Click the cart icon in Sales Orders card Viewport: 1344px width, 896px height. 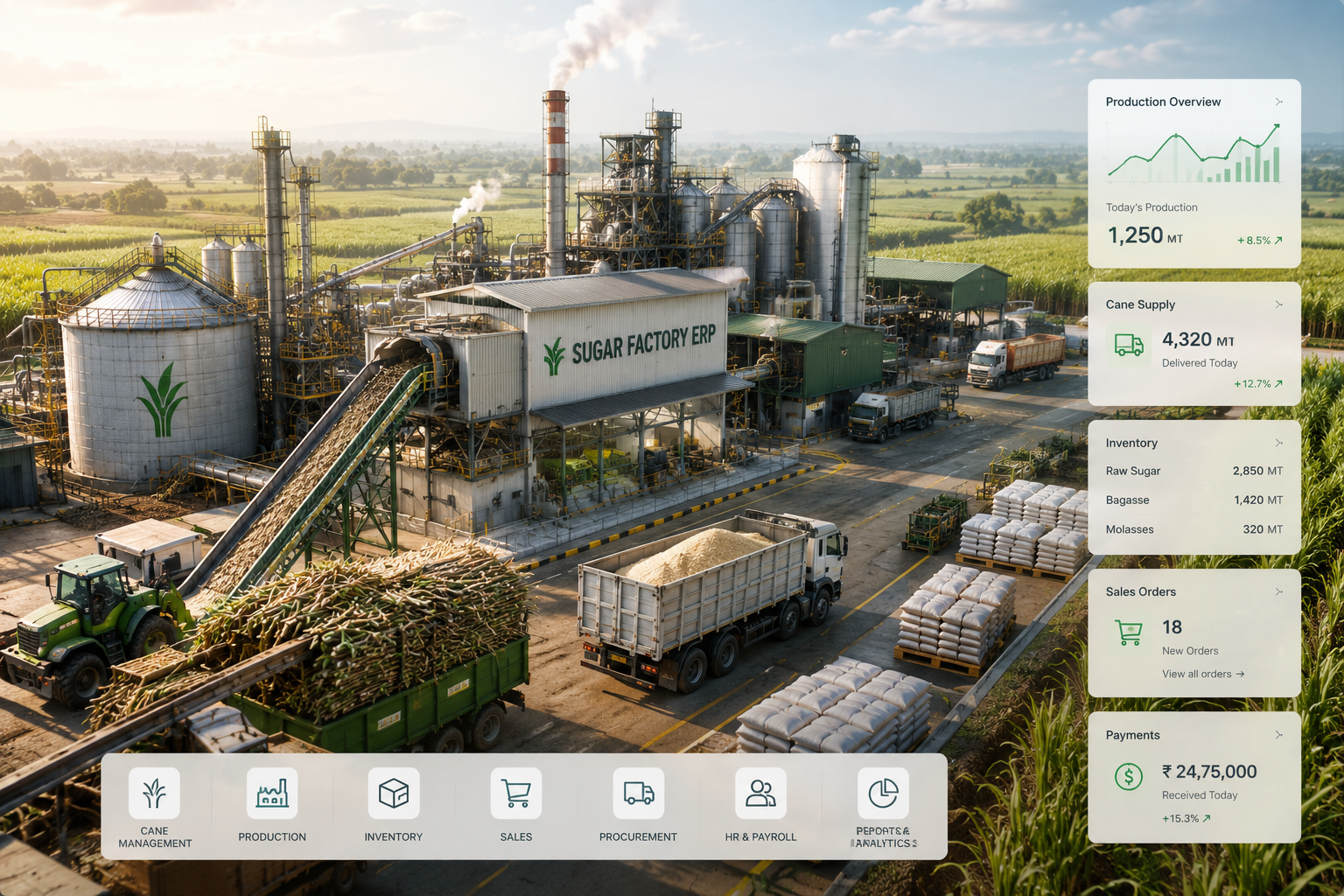pos(1129,632)
